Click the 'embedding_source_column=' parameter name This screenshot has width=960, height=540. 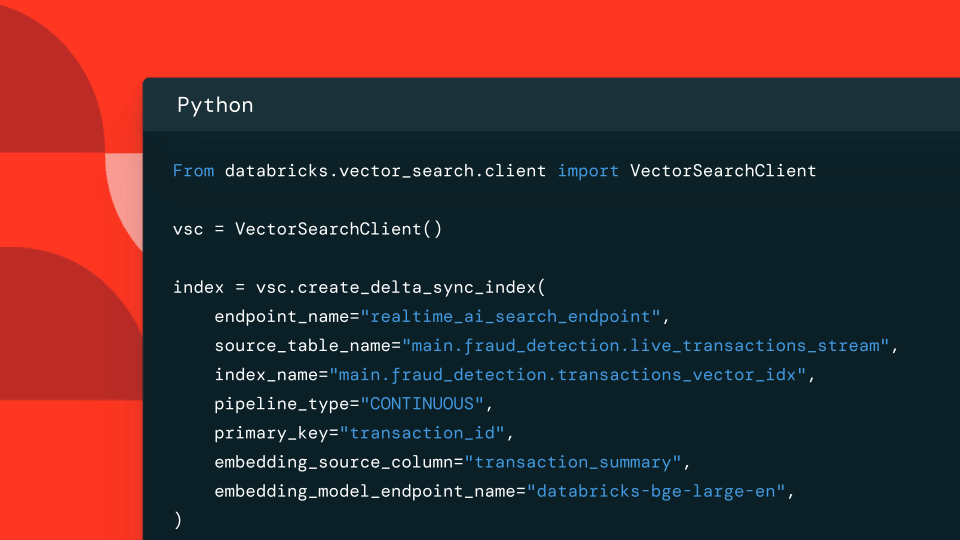[x=339, y=462]
